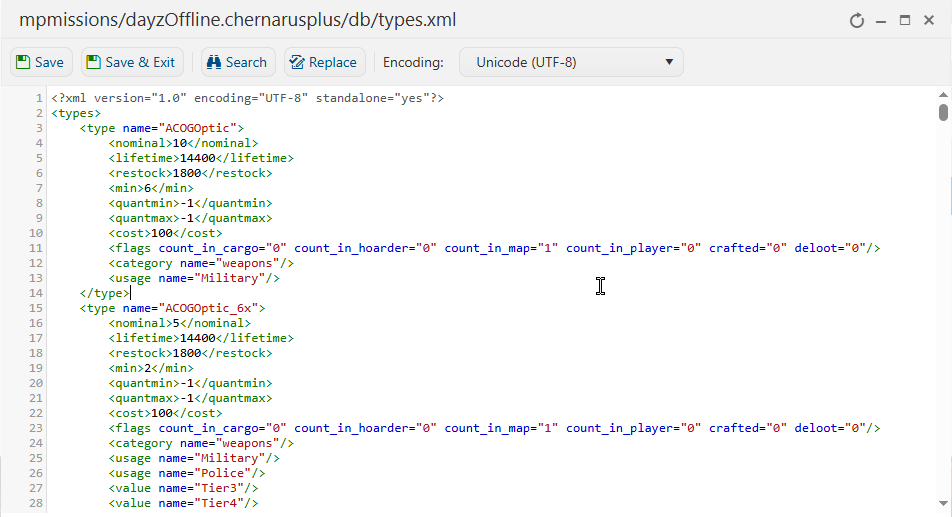Open the Replace tool
The width and height of the screenshot is (952, 517).
pyautogui.click(x=325, y=63)
